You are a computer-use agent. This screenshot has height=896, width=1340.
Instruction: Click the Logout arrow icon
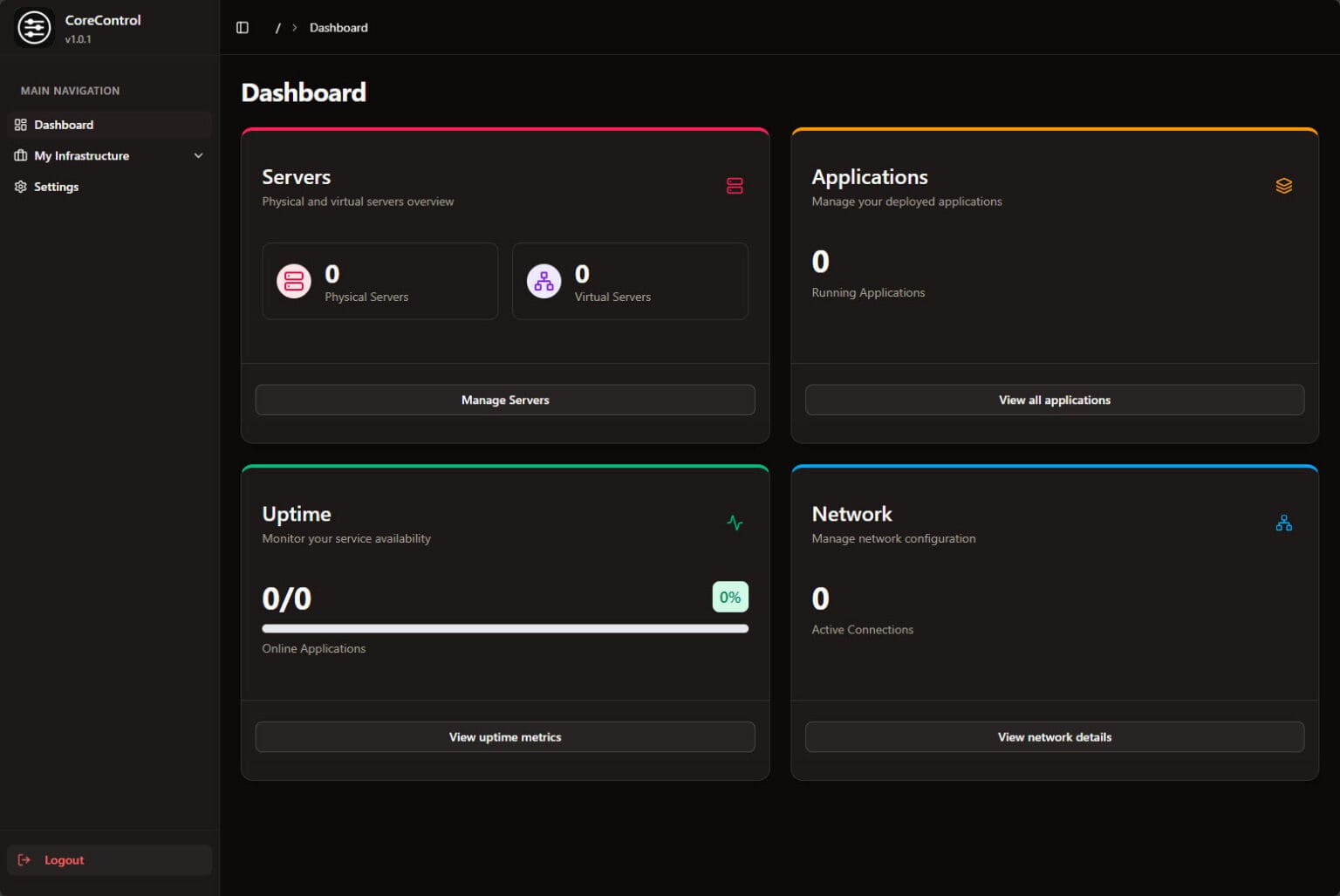[25, 859]
